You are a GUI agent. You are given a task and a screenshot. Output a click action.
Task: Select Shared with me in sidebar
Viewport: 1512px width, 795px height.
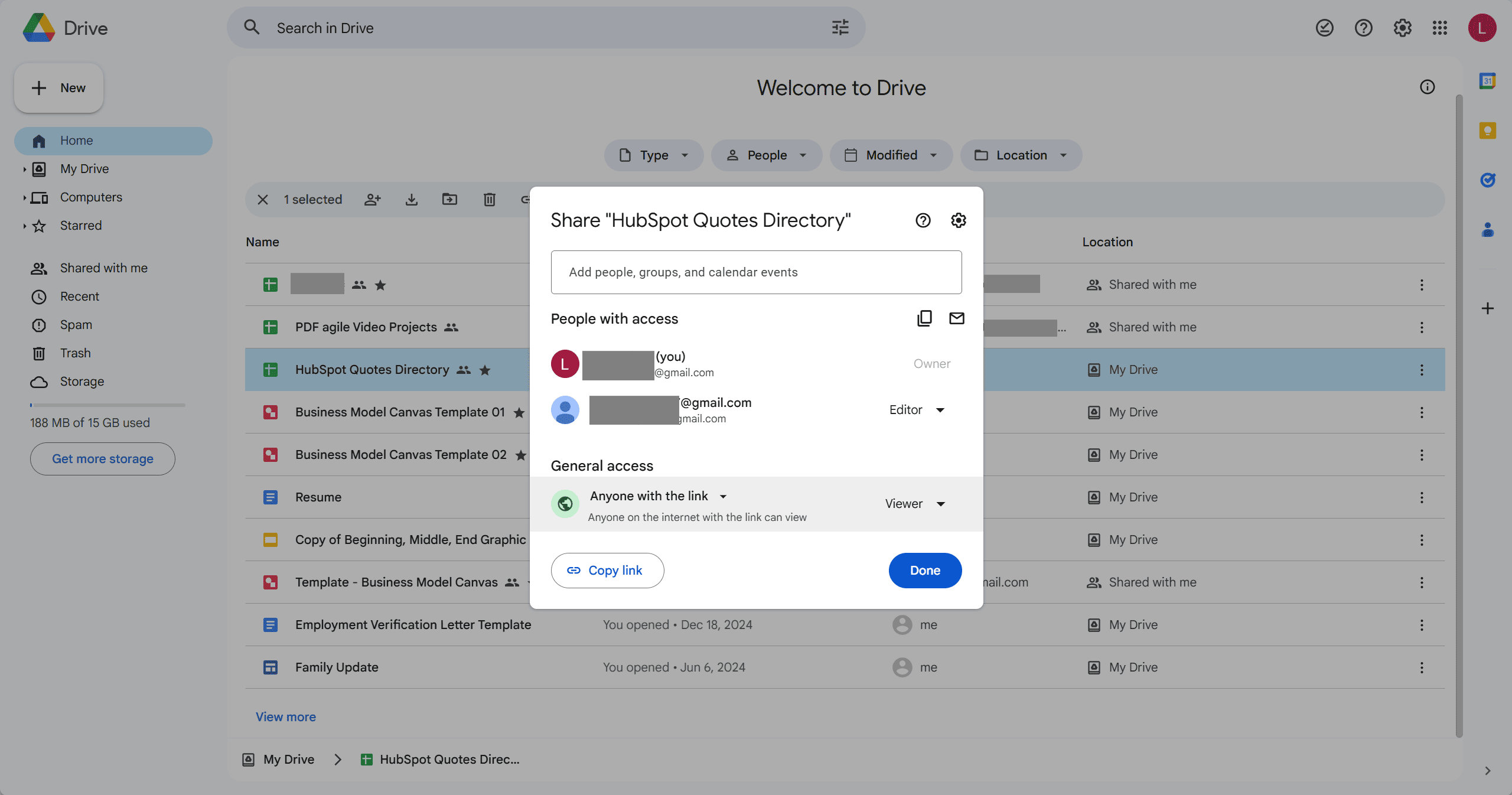103,268
